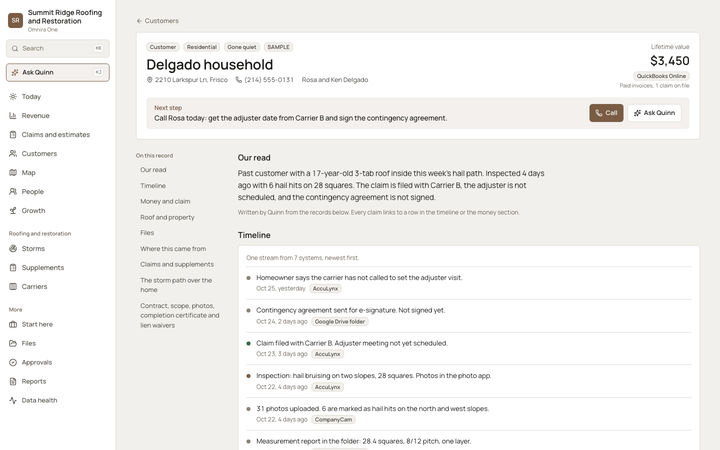
Task: Click the phone icon beside (214) 555-0131
Action: coord(239,80)
